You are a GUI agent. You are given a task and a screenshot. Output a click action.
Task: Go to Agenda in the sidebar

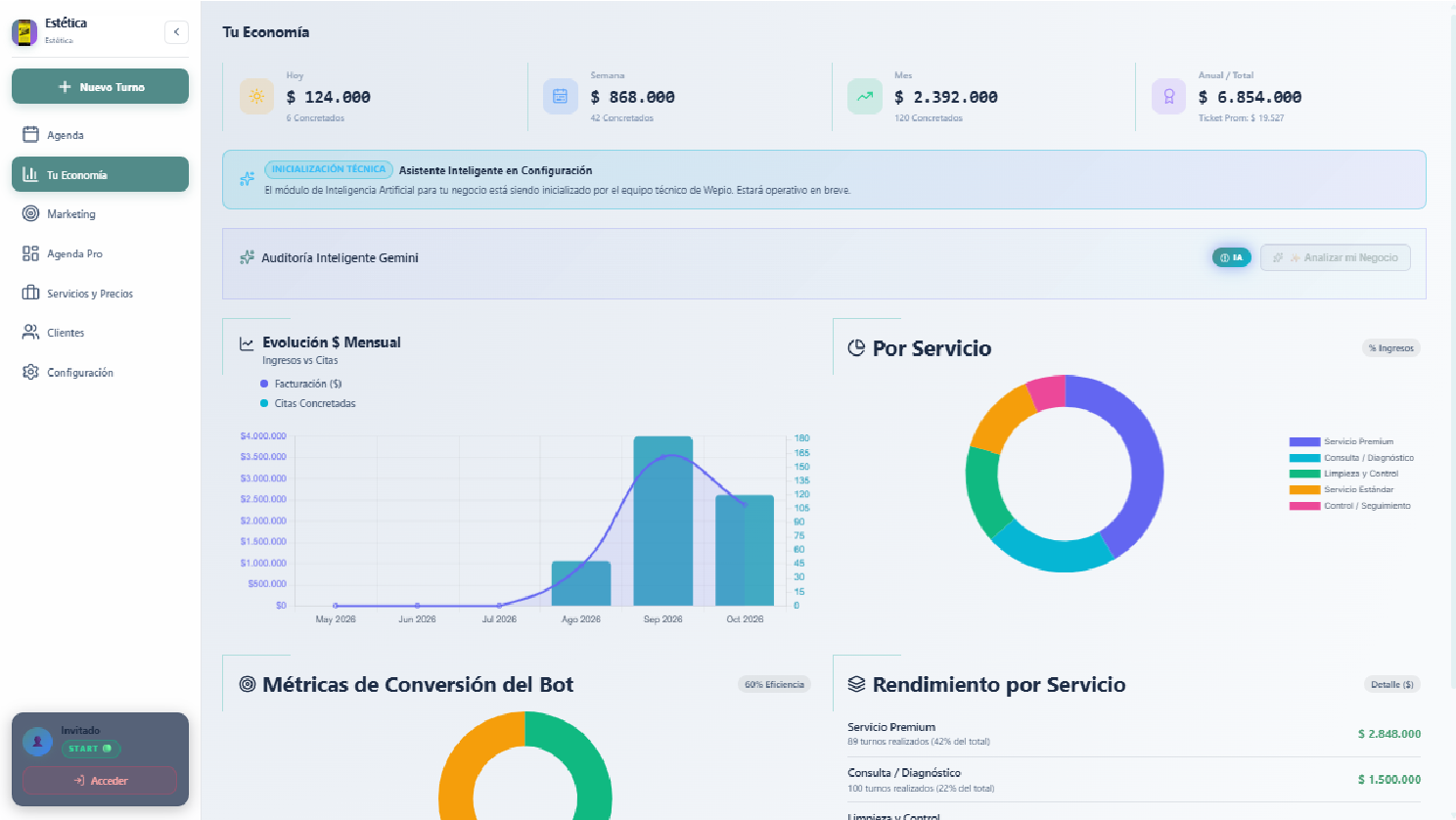100,135
